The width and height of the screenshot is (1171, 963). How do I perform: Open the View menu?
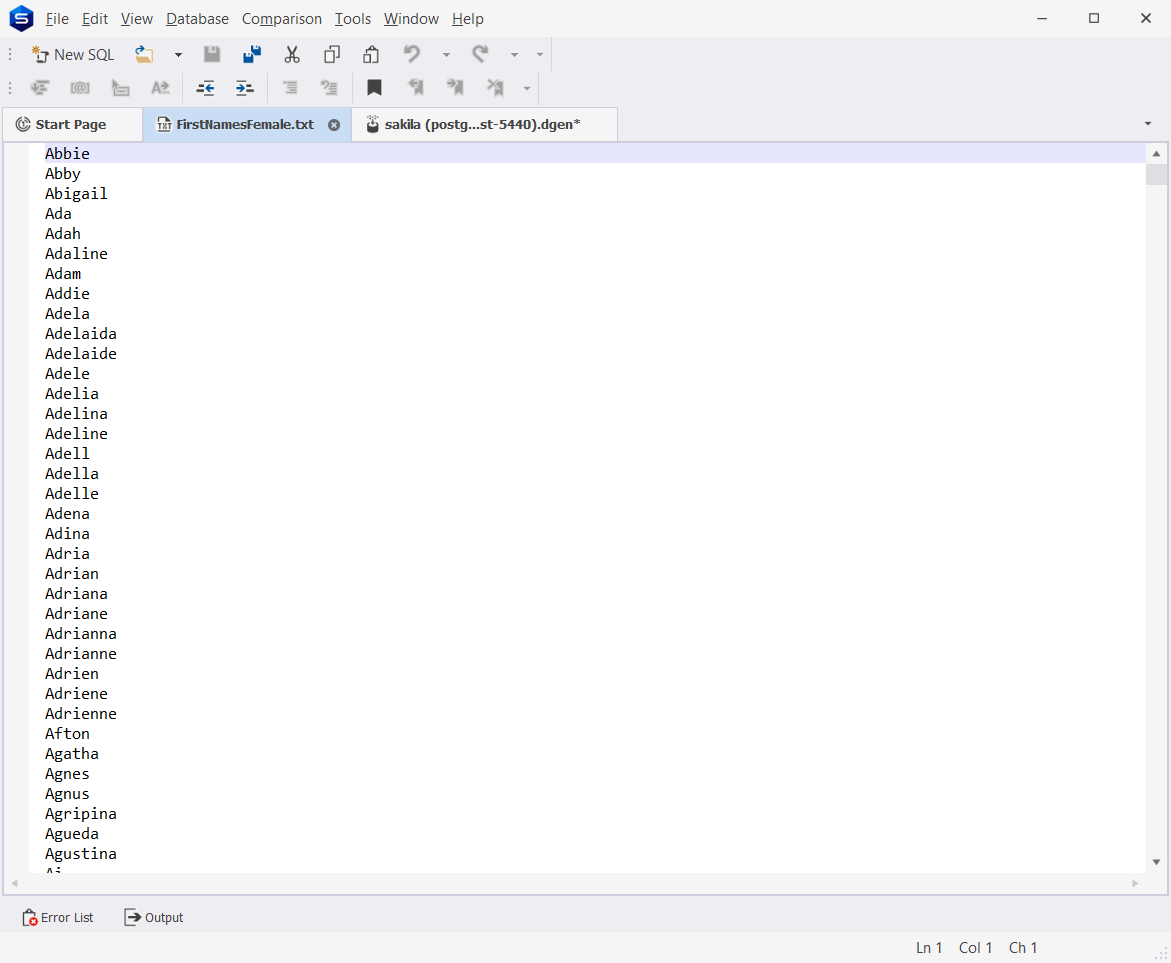coord(137,19)
